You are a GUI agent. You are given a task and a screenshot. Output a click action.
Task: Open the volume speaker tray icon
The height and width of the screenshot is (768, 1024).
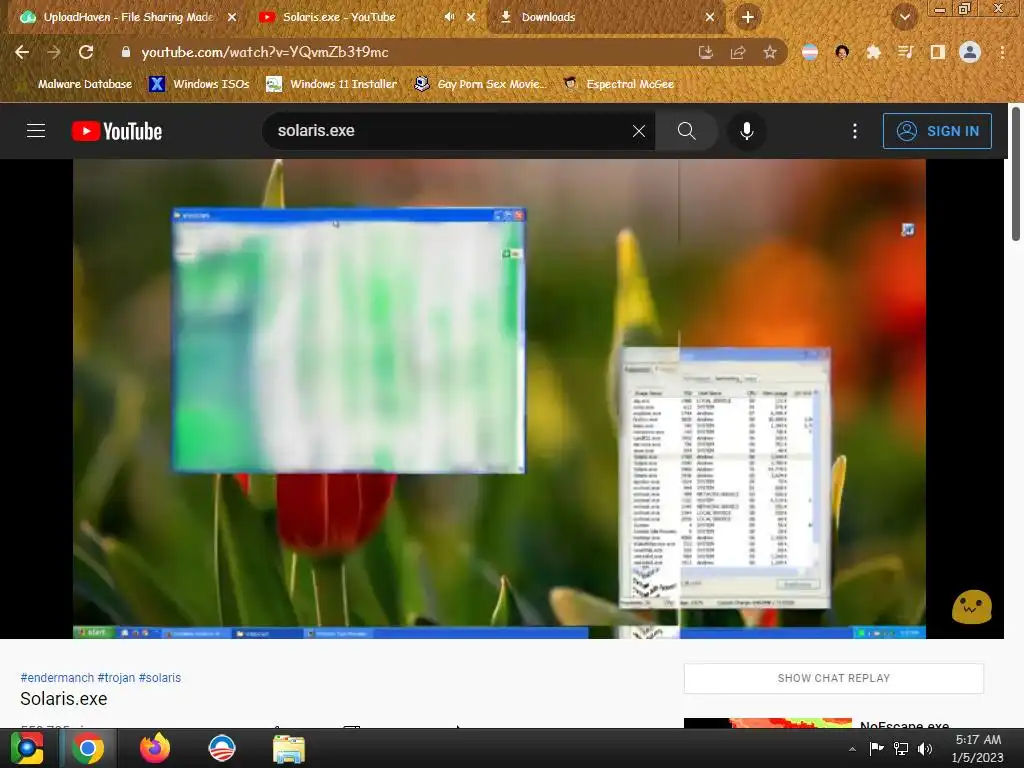(925, 748)
